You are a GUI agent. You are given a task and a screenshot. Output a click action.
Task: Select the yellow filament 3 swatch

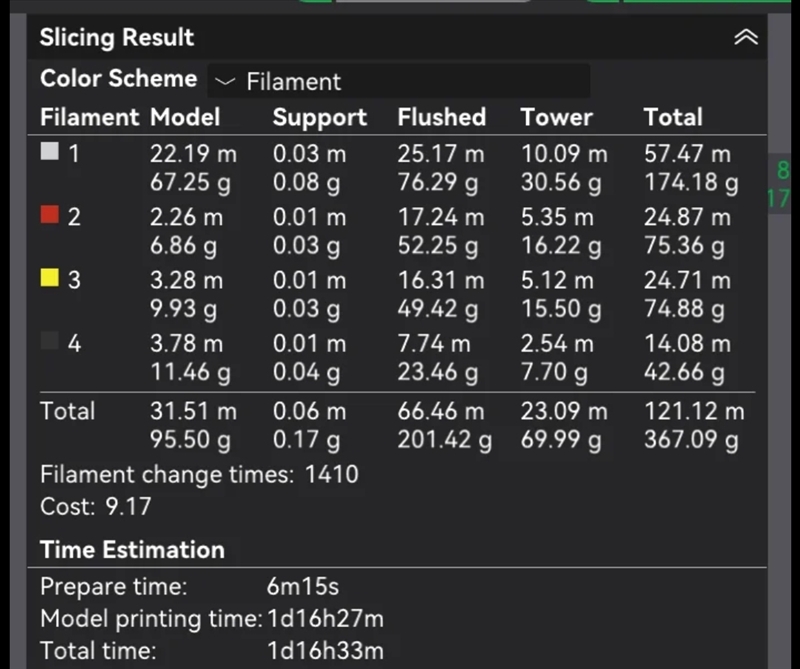point(49,279)
